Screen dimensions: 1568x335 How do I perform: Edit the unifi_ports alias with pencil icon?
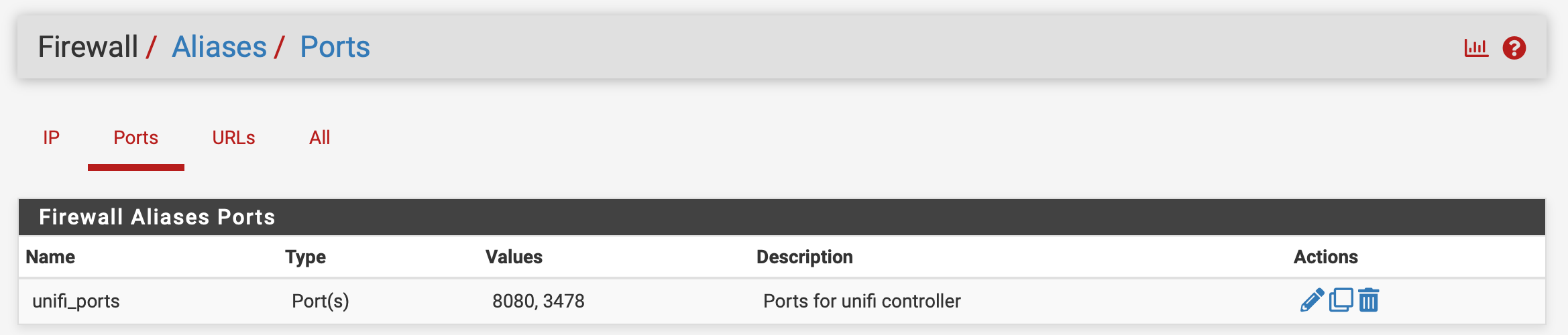pyautogui.click(x=1312, y=300)
